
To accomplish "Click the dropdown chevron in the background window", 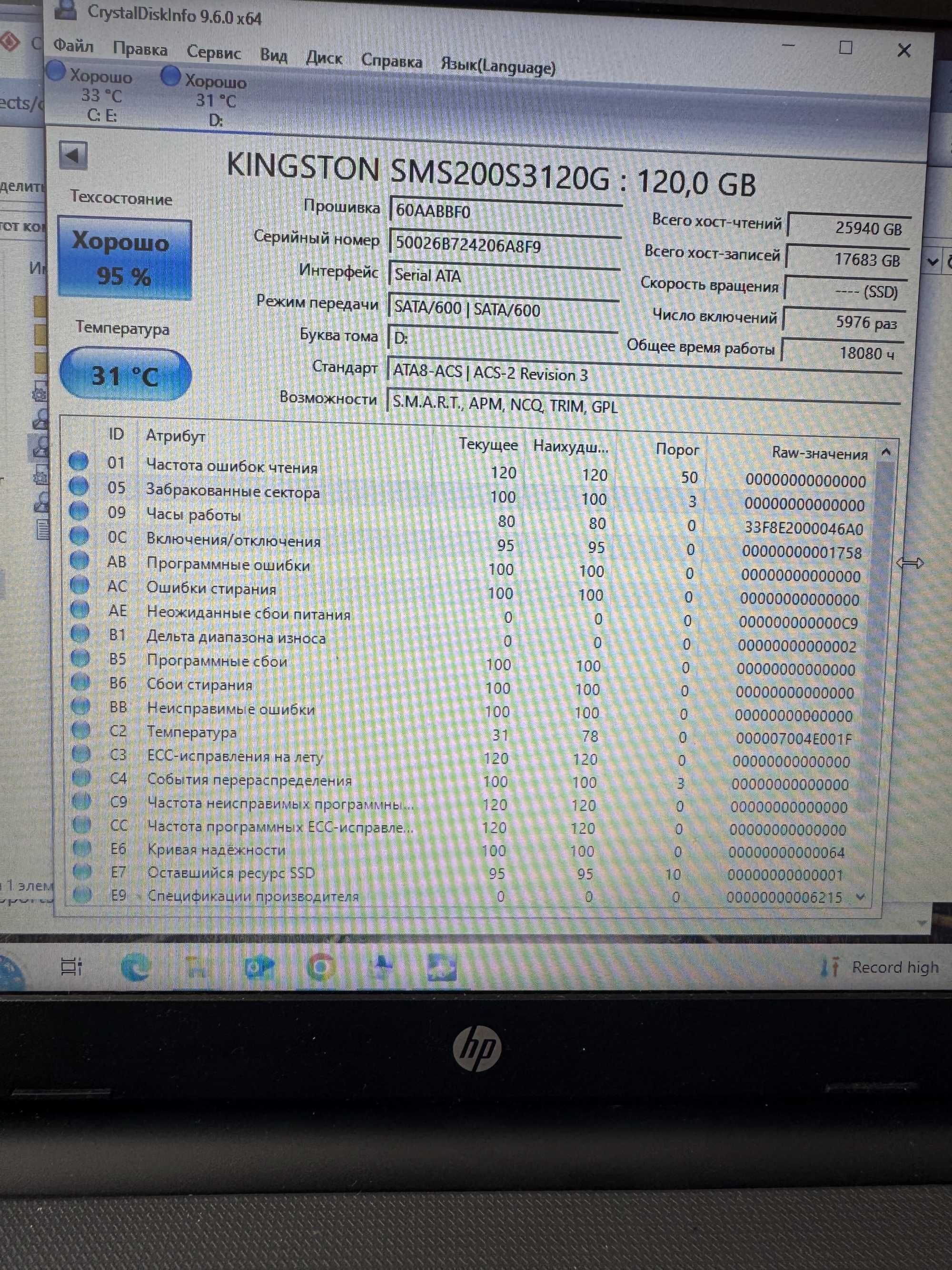I will [x=933, y=262].
